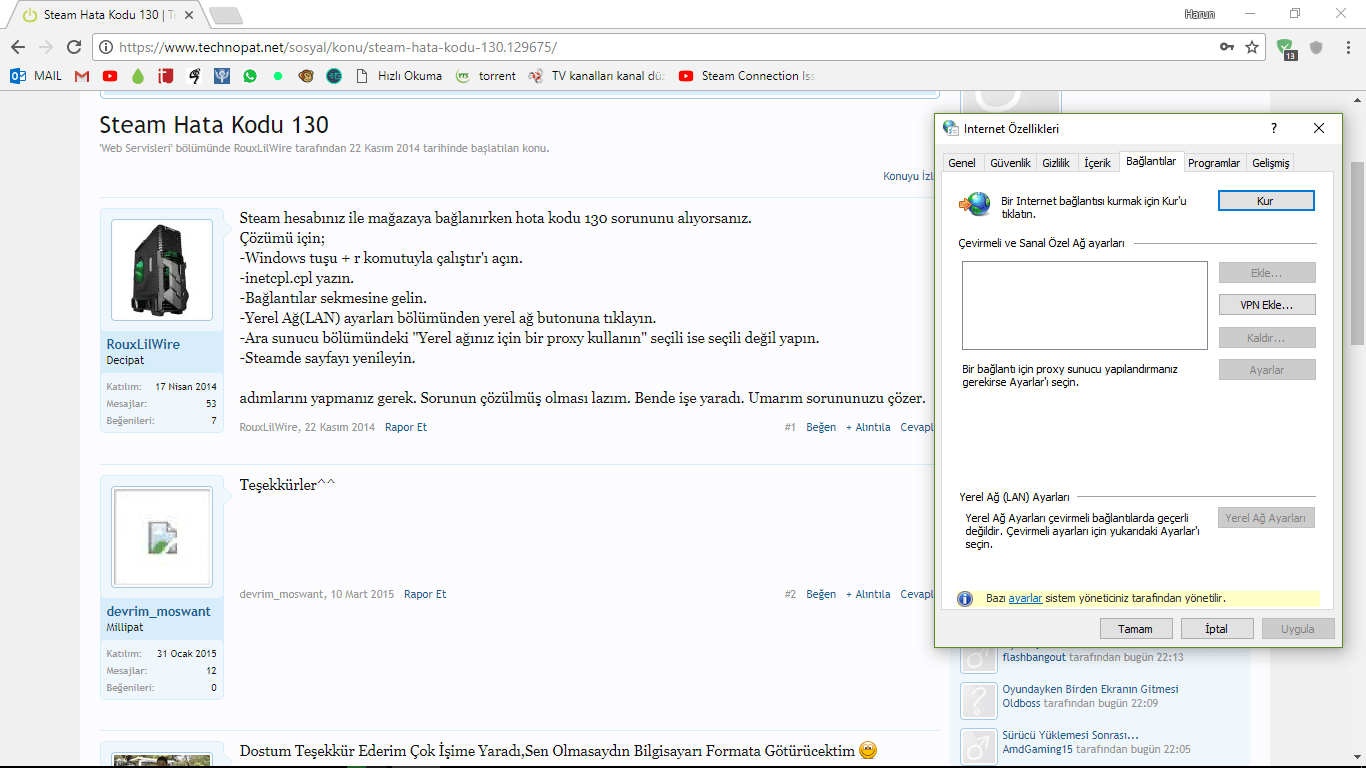Quote post #1 with + Alıntıla
Viewport: 1366px width, 768px height.
(x=868, y=427)
